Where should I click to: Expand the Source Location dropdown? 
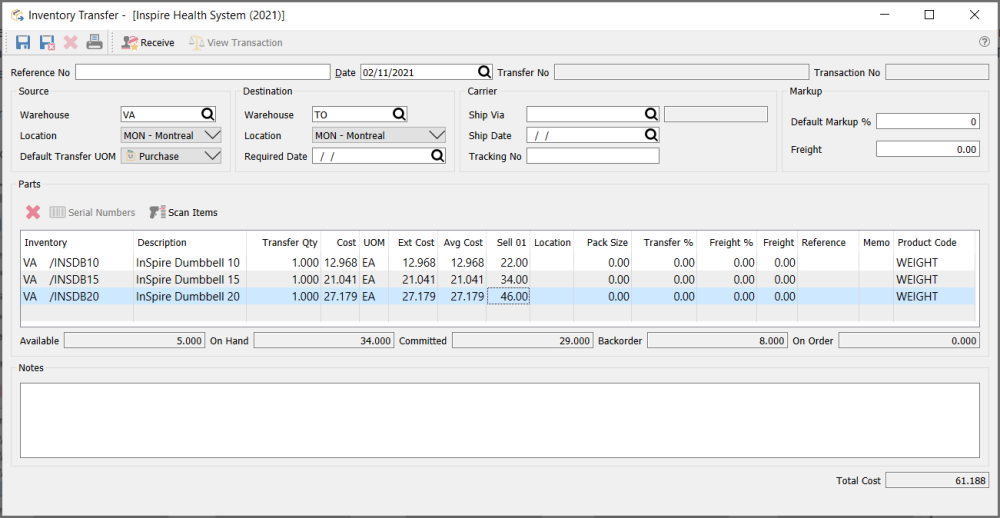[x=211, y=135]
